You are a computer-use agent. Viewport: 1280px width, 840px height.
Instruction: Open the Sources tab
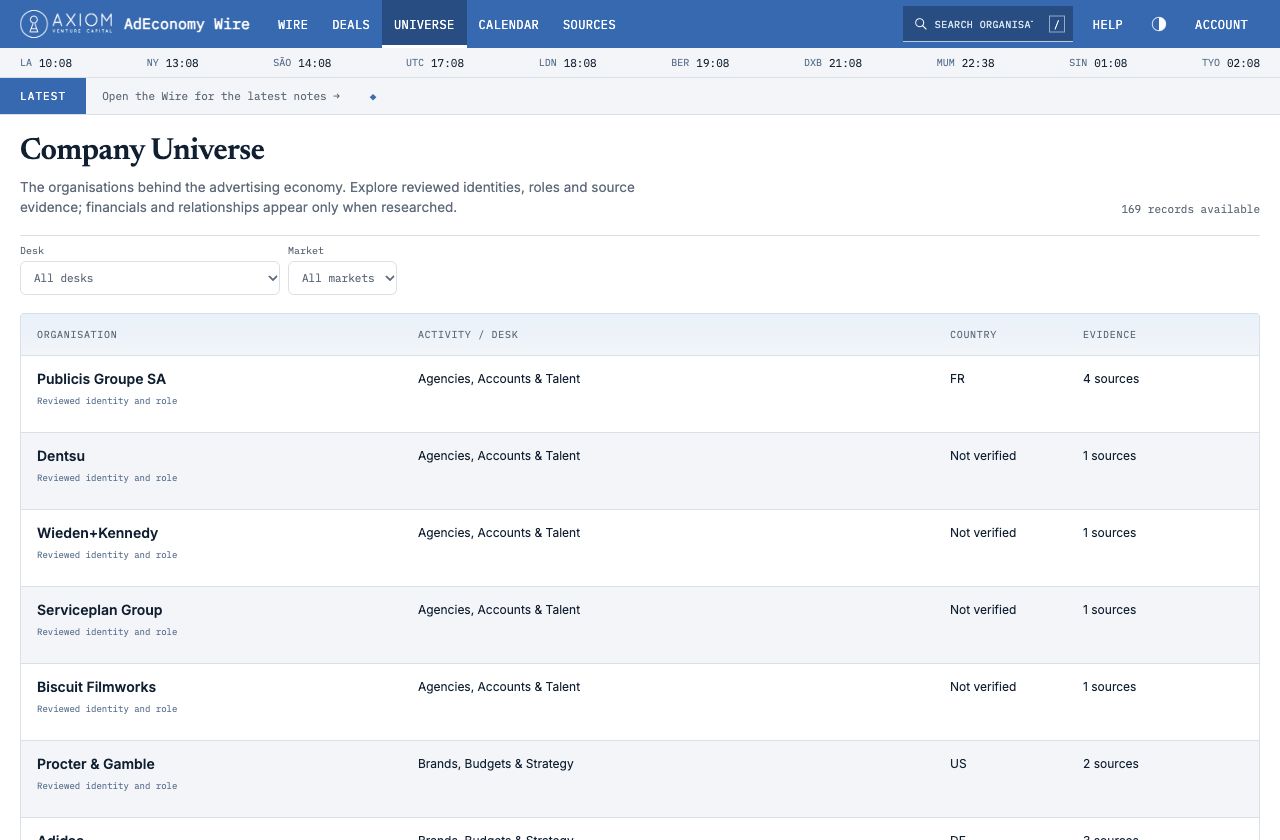click(x=589, y=24)
